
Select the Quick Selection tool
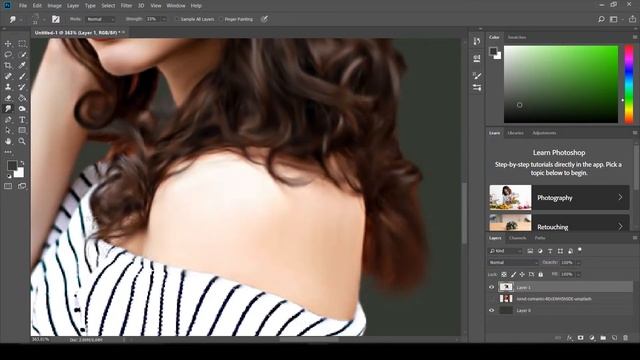pos(22,55)
